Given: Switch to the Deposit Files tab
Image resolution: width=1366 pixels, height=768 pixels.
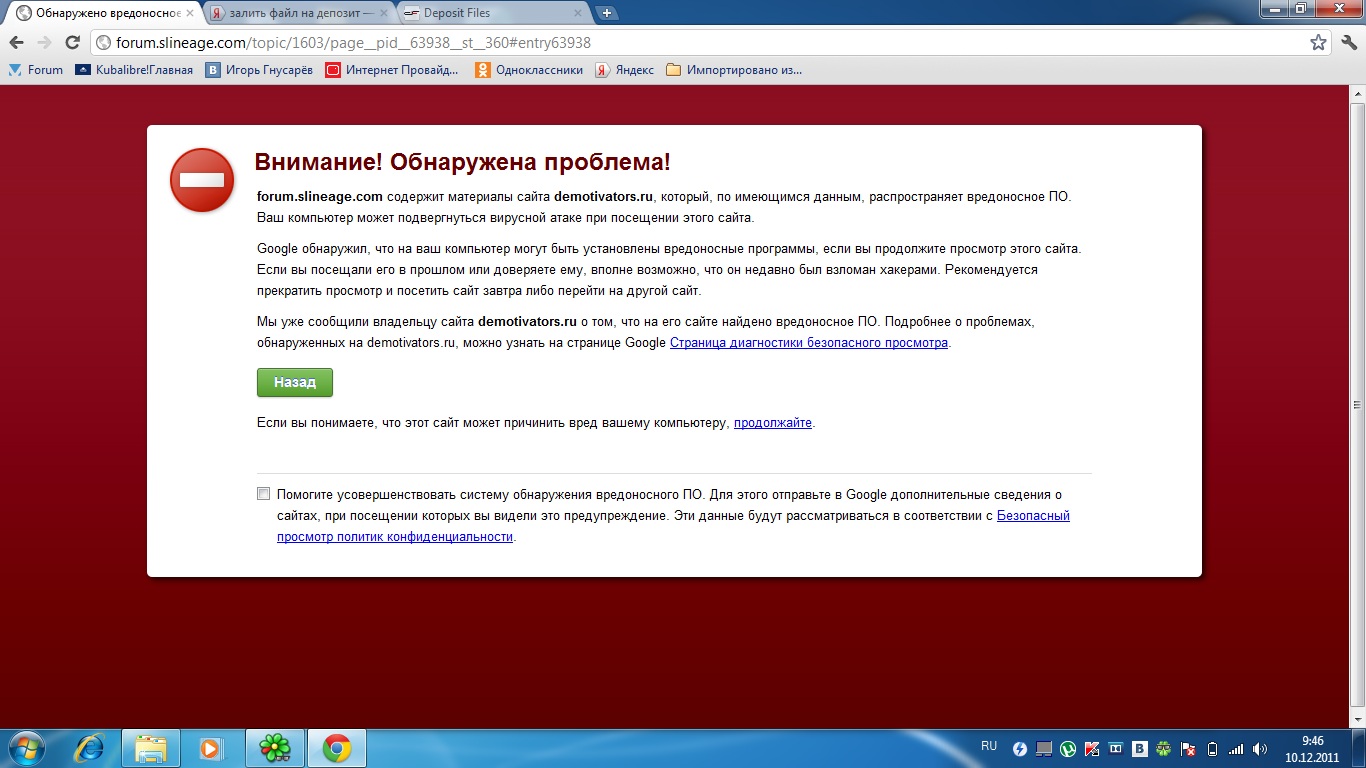Looking at the screenshot, I should (x=492, y=13).
